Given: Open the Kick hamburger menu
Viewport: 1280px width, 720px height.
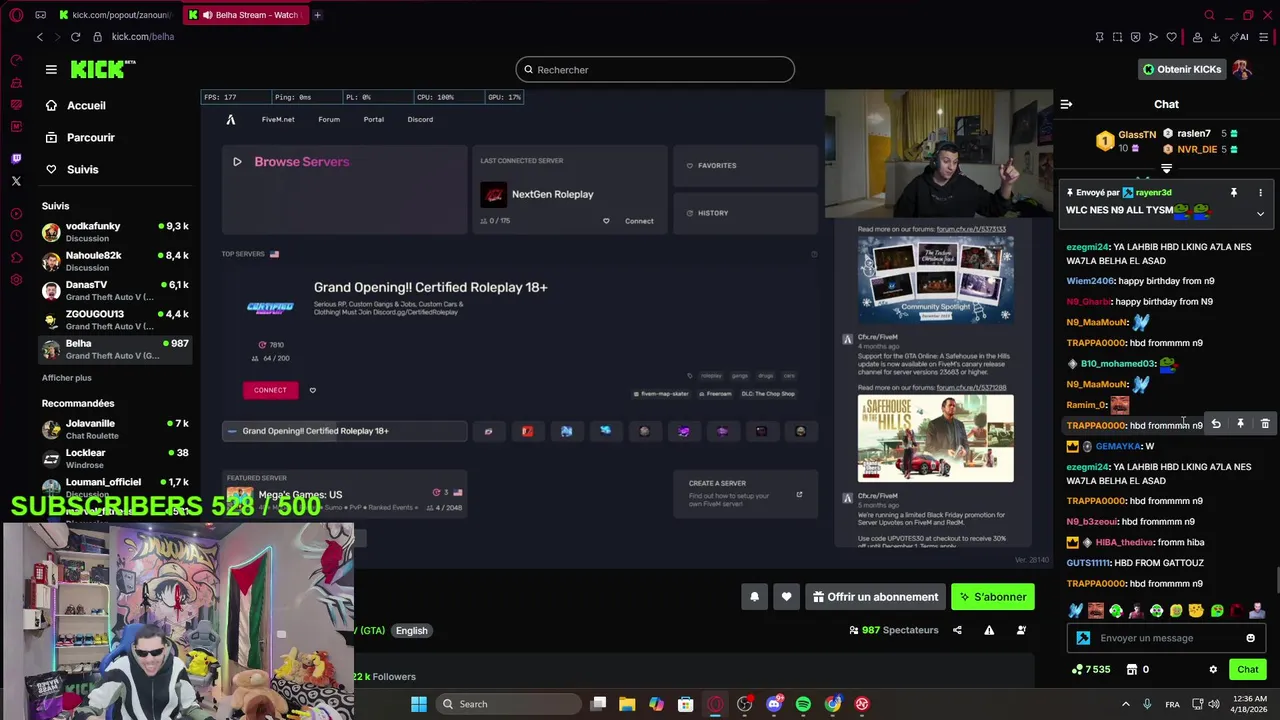Looking at the screenshot, I should (51, 69).
